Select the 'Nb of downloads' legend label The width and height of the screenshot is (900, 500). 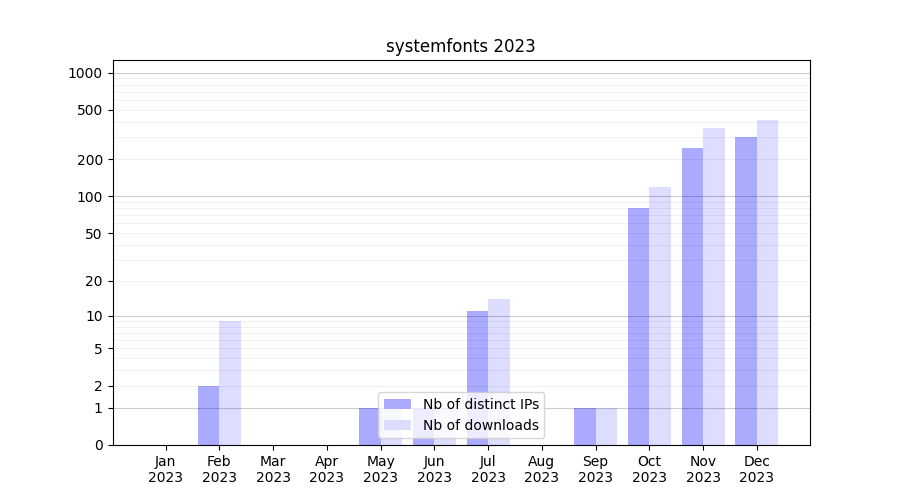[x=480, y=425]
